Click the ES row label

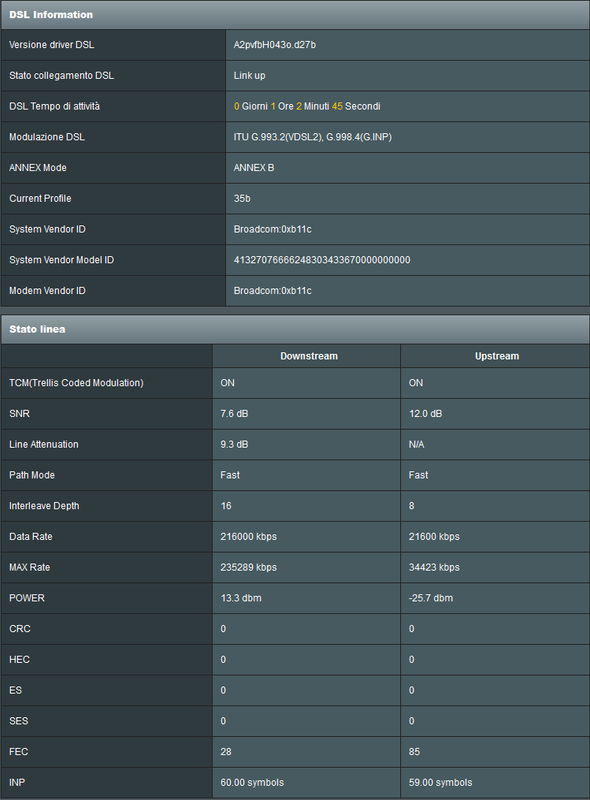pos(16,690)
